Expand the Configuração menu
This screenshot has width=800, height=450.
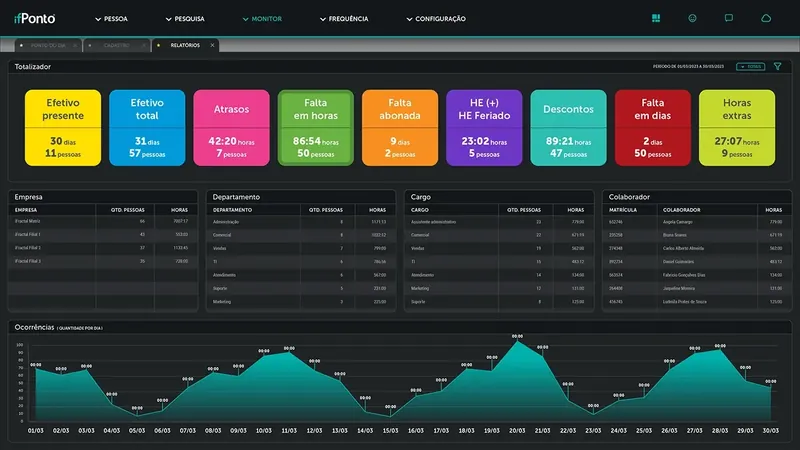(x=436, y=19)
